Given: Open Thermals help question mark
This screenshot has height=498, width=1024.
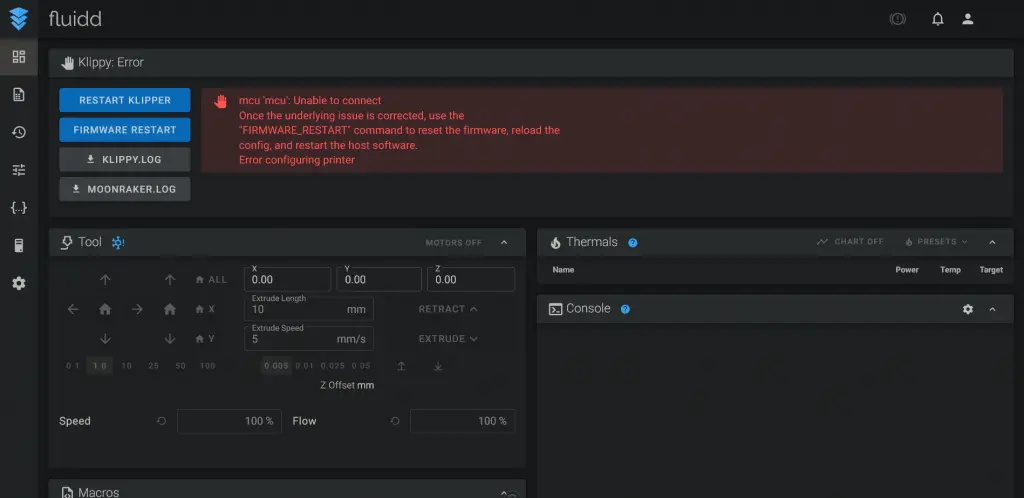Looking at the screenshot, I should coord(632,242).
